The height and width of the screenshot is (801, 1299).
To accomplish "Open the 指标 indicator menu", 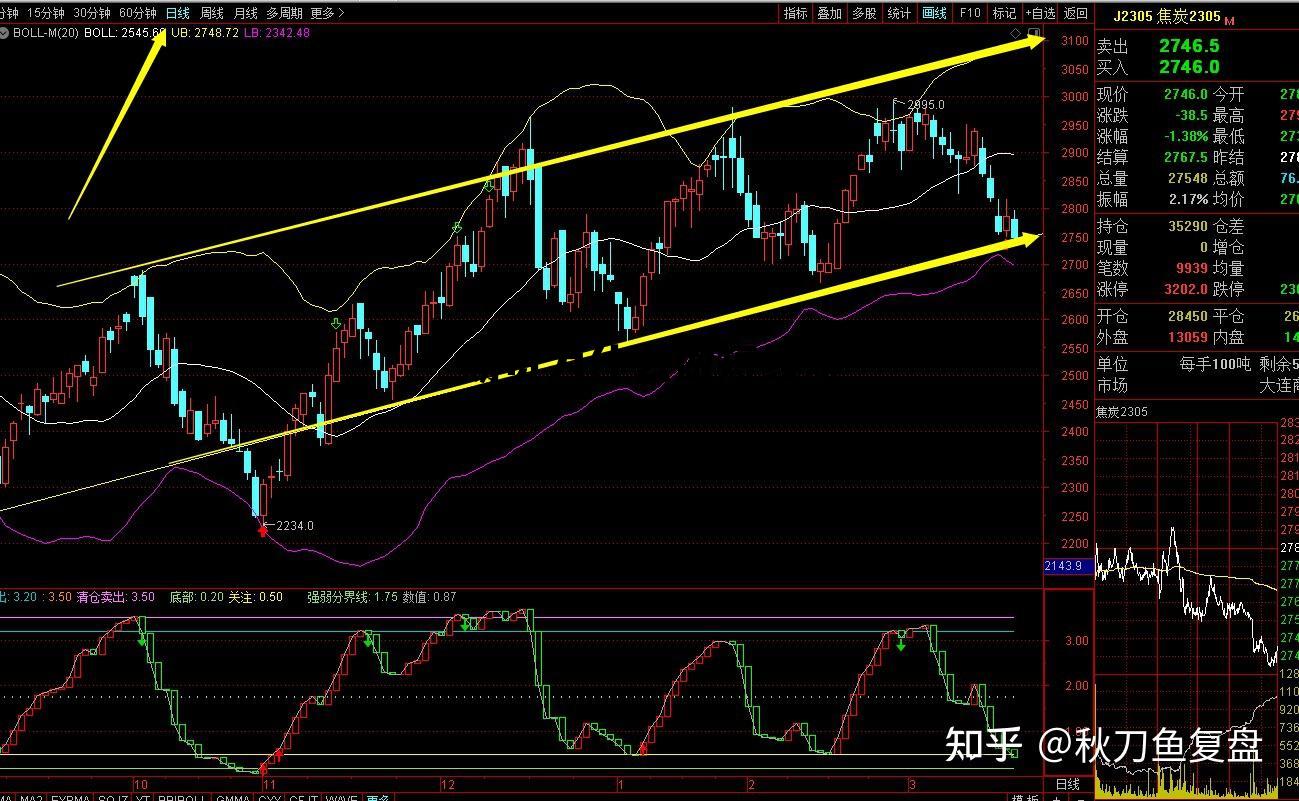I will (x=795, y=13).
